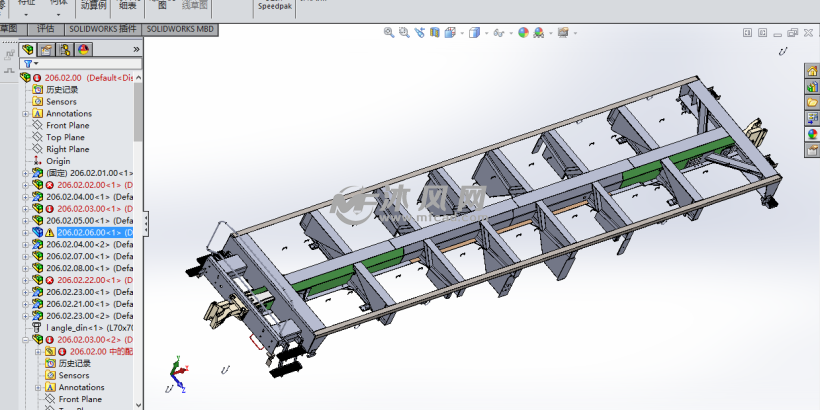The image size is (820, 410).
Task: Switch to PropertyManager tab
Action: pos(47,50)
